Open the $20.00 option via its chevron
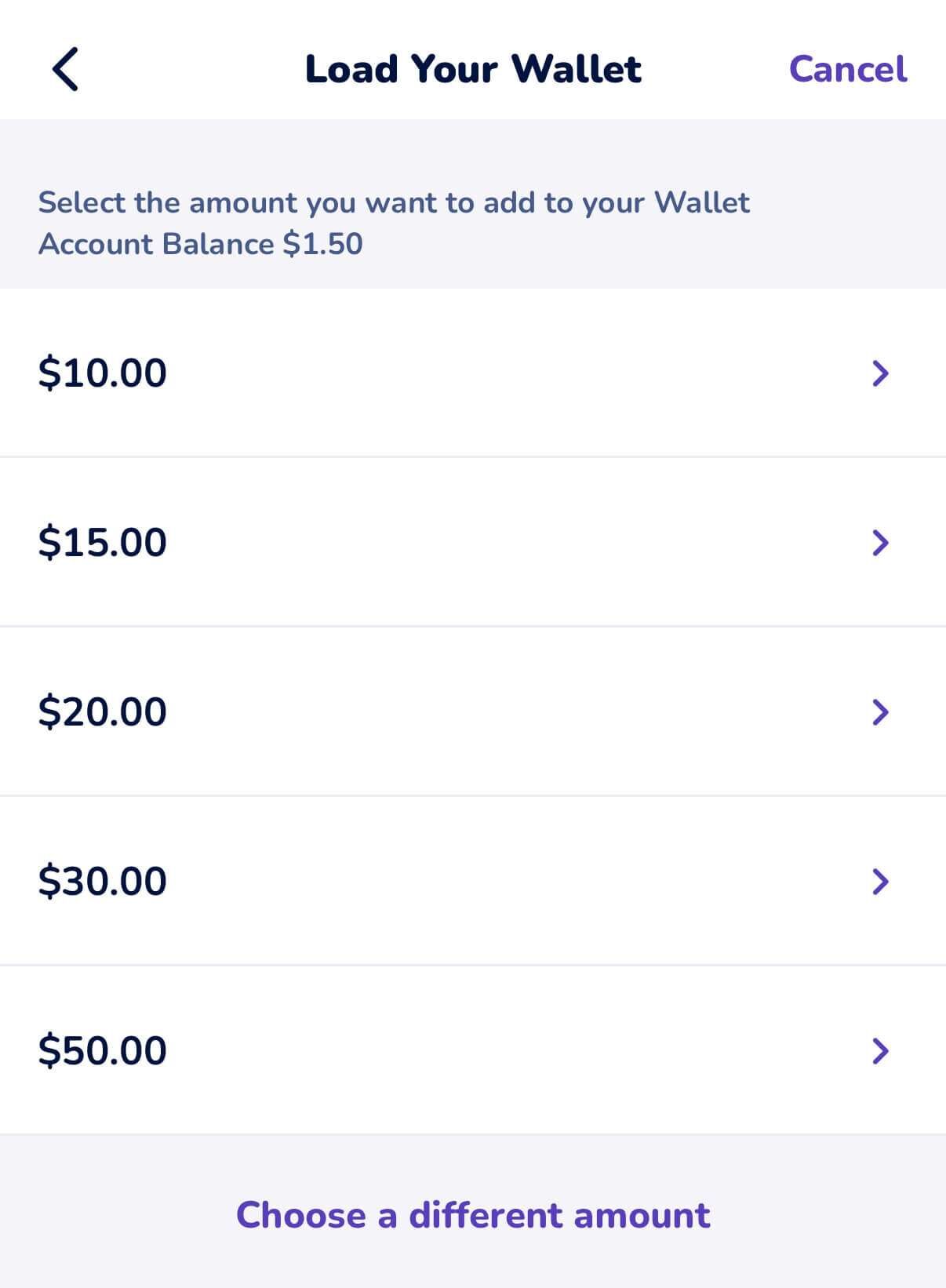 click(880, 711)
